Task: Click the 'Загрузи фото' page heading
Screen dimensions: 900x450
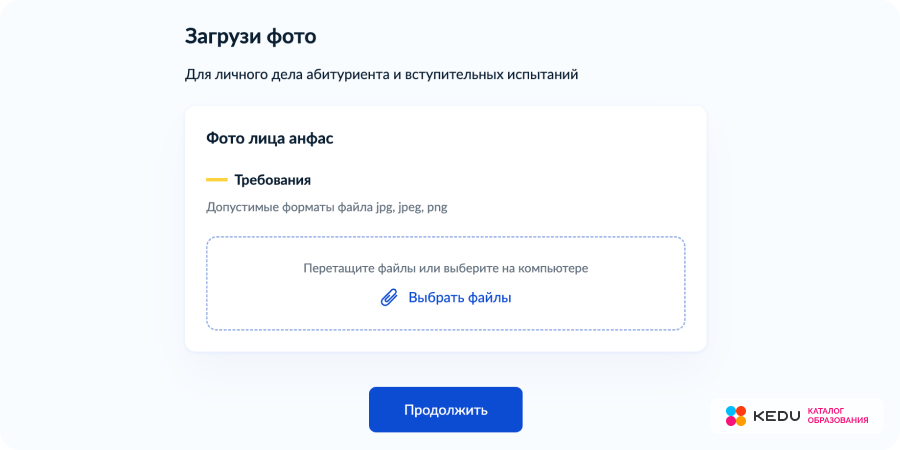Action: click(250, 37)
